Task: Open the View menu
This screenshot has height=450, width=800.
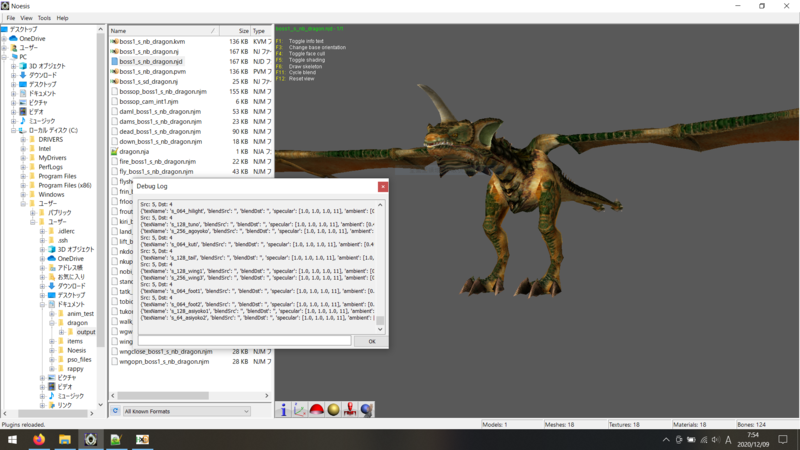Action: point(26,18)
